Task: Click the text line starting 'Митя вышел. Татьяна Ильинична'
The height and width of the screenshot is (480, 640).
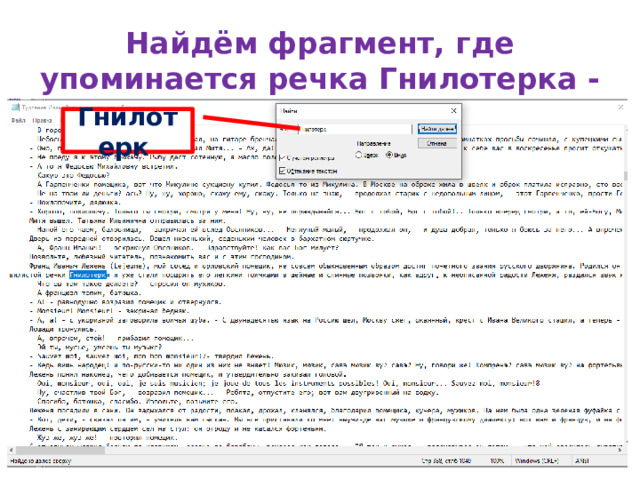Action: (127, 221)
